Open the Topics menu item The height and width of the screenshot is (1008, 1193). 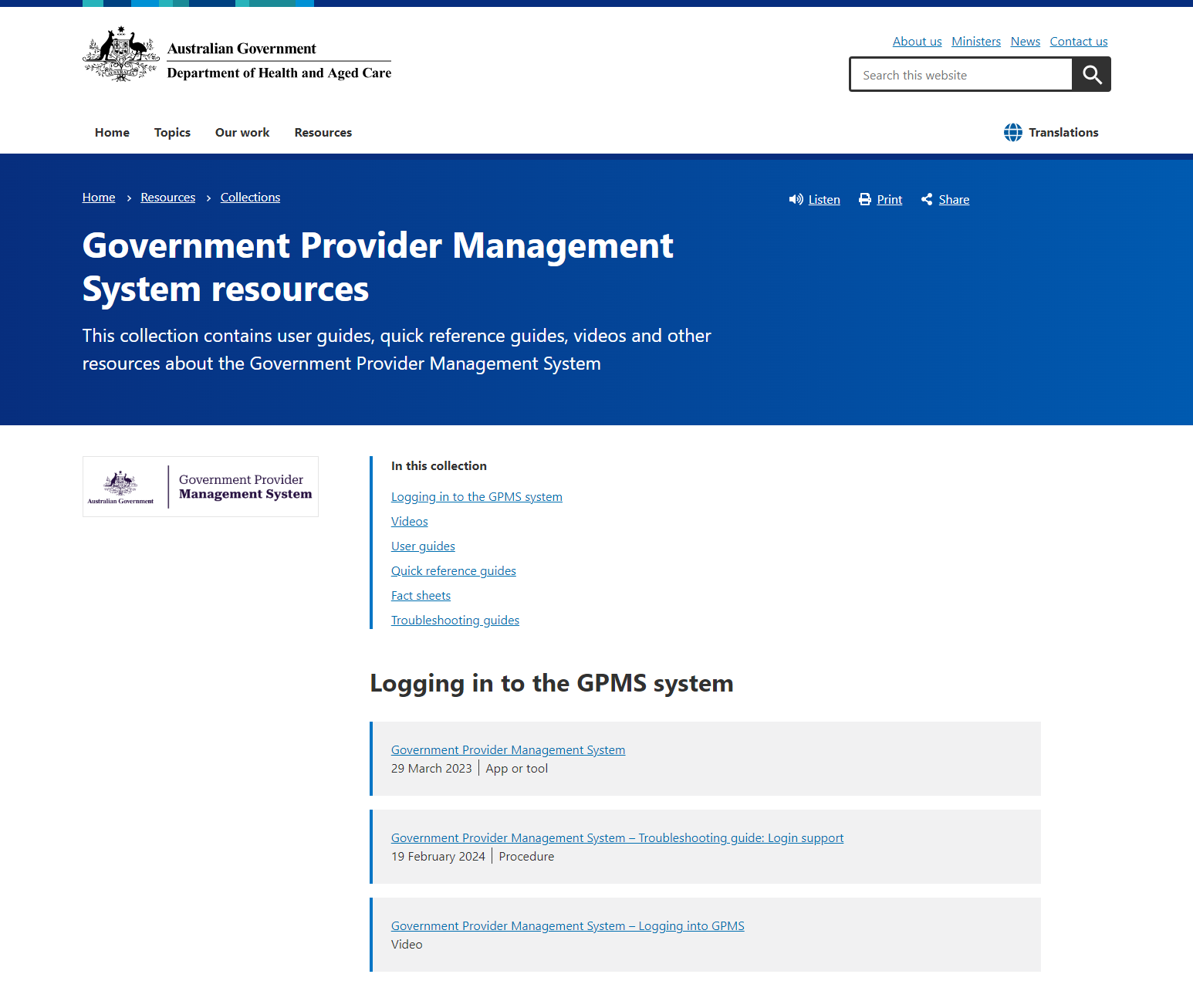(172, 132)
